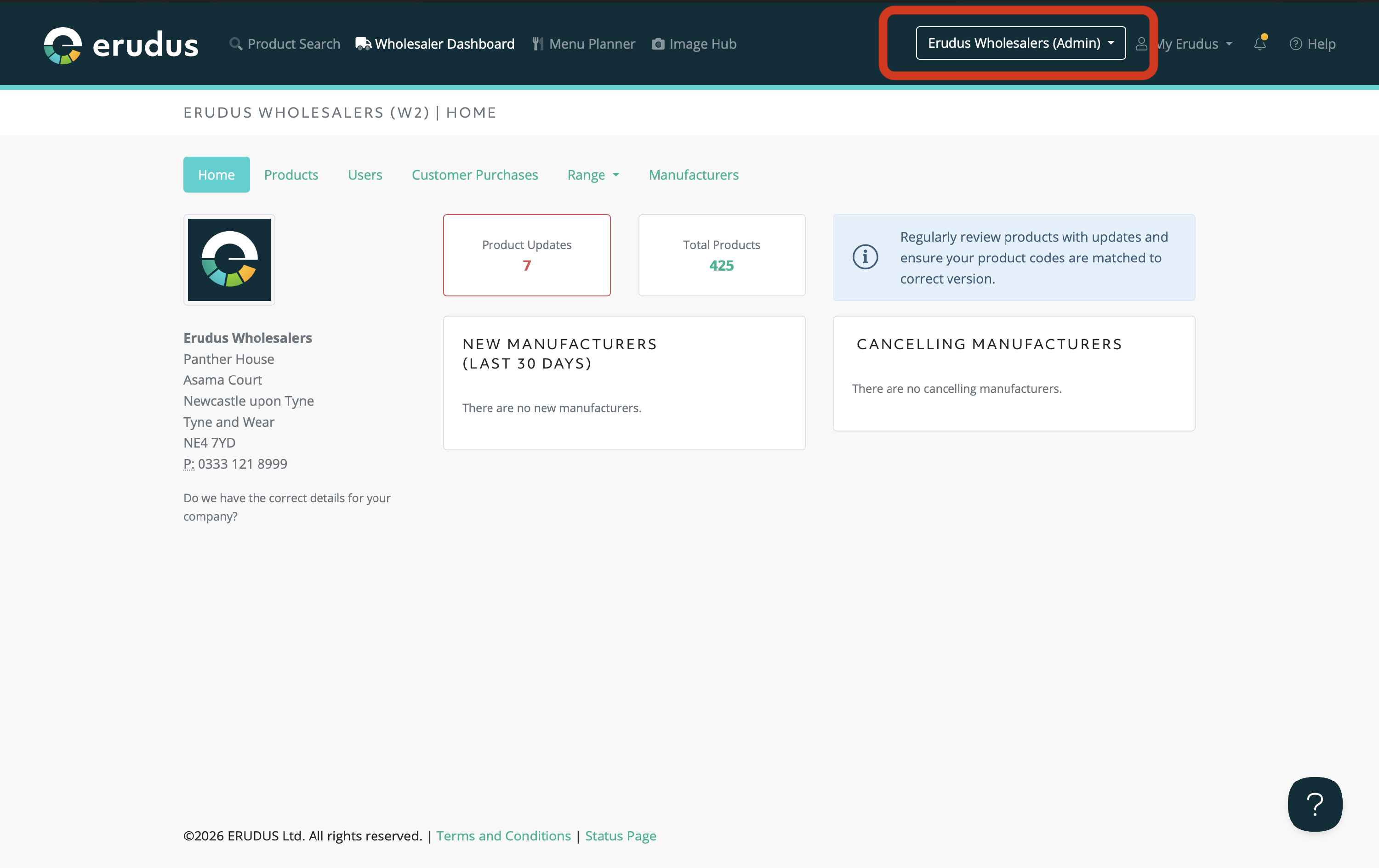Open the Terms and Conditions link
Screen dimensions: 1379x868
tap(503, 835)
